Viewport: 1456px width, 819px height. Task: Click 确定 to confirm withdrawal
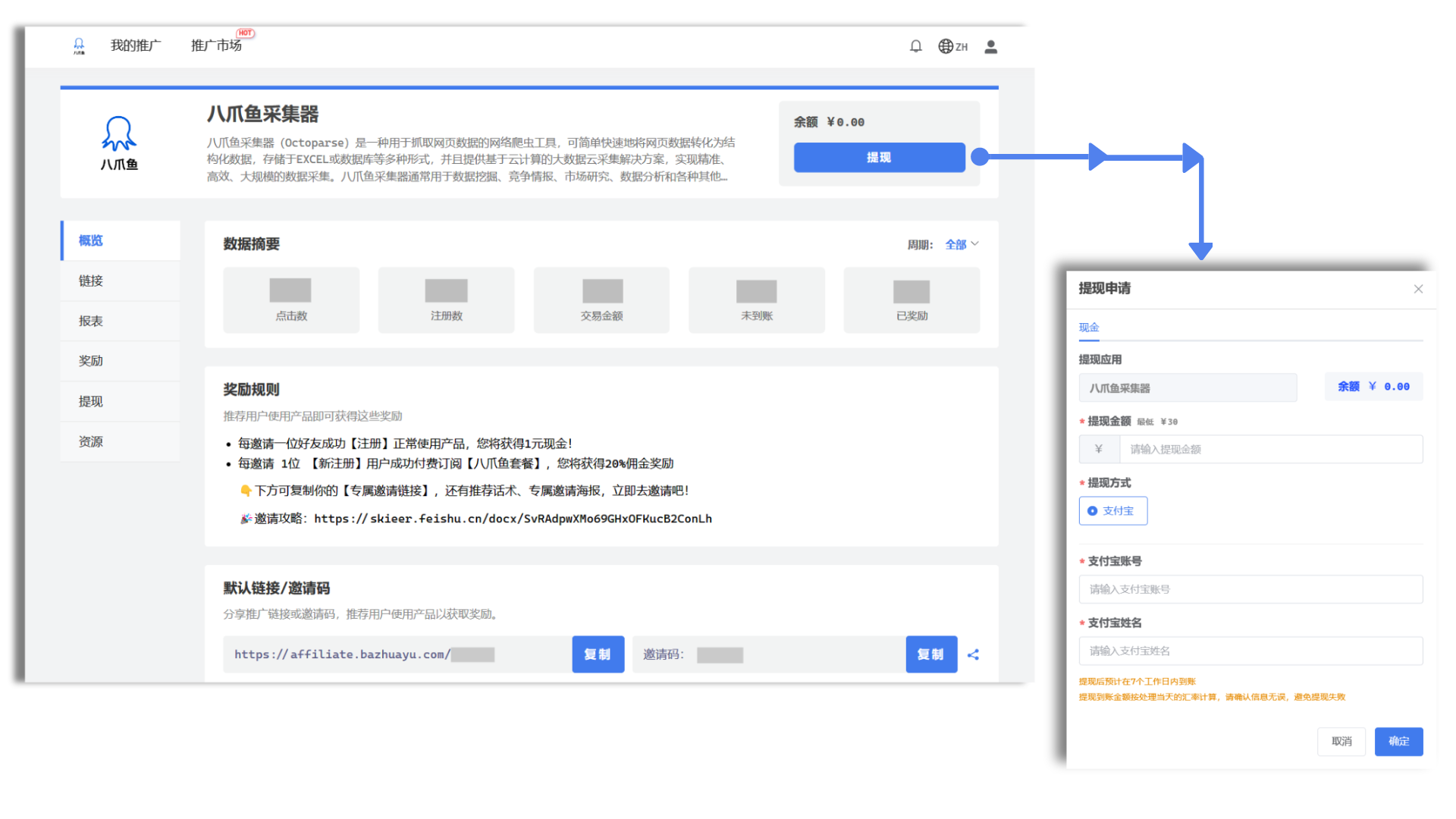tap(1398, 742)
